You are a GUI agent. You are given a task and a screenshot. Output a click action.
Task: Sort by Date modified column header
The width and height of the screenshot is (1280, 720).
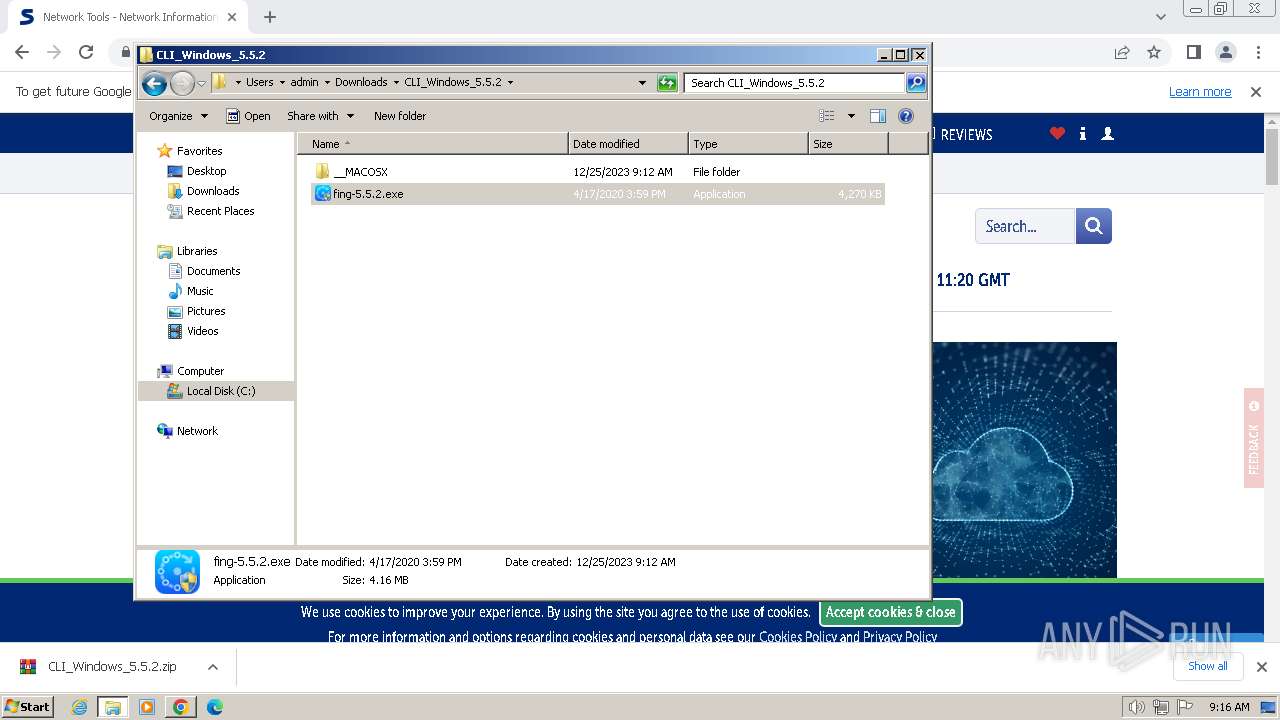point(628,144)
